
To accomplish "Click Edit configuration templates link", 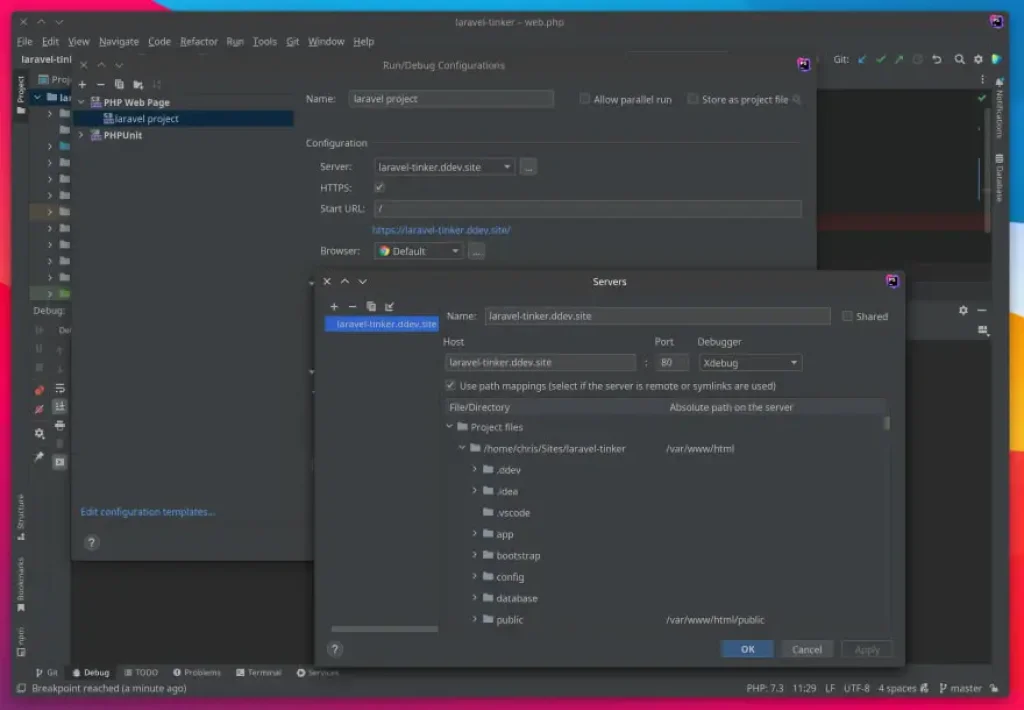I will [148, 511].
